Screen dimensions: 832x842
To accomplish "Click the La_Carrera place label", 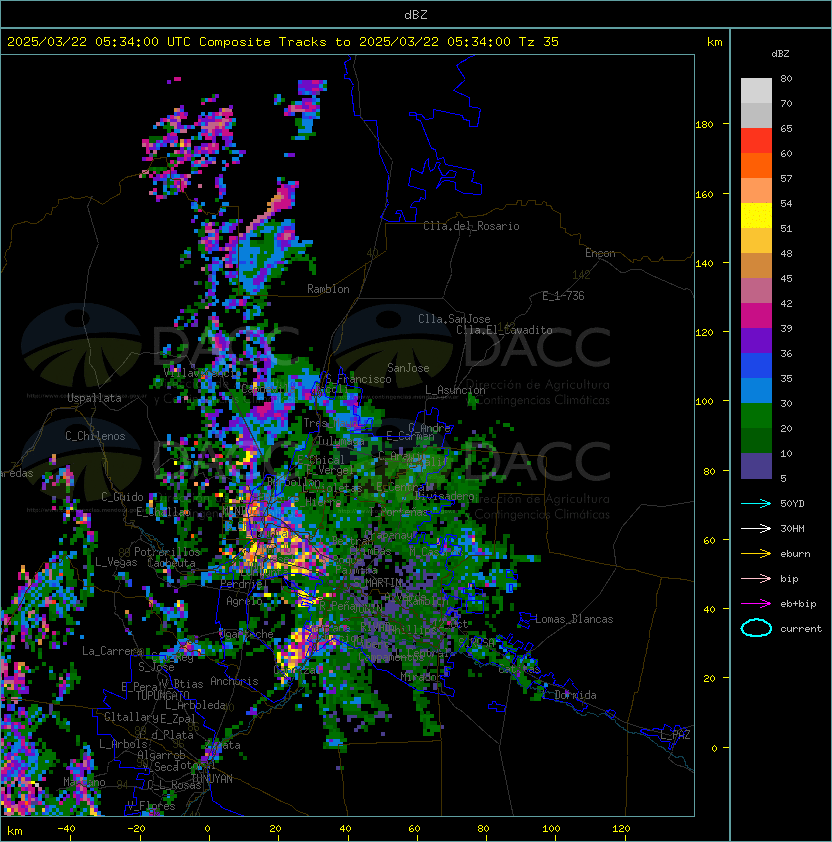I will (112, 651).
